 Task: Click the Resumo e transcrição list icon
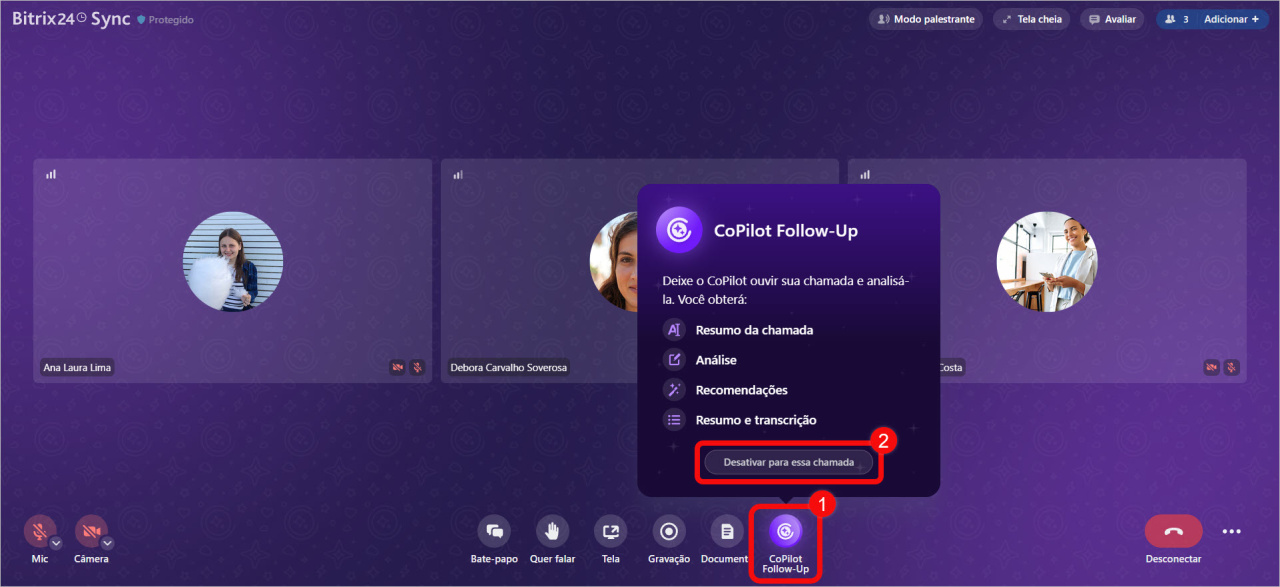pos(674,420)
